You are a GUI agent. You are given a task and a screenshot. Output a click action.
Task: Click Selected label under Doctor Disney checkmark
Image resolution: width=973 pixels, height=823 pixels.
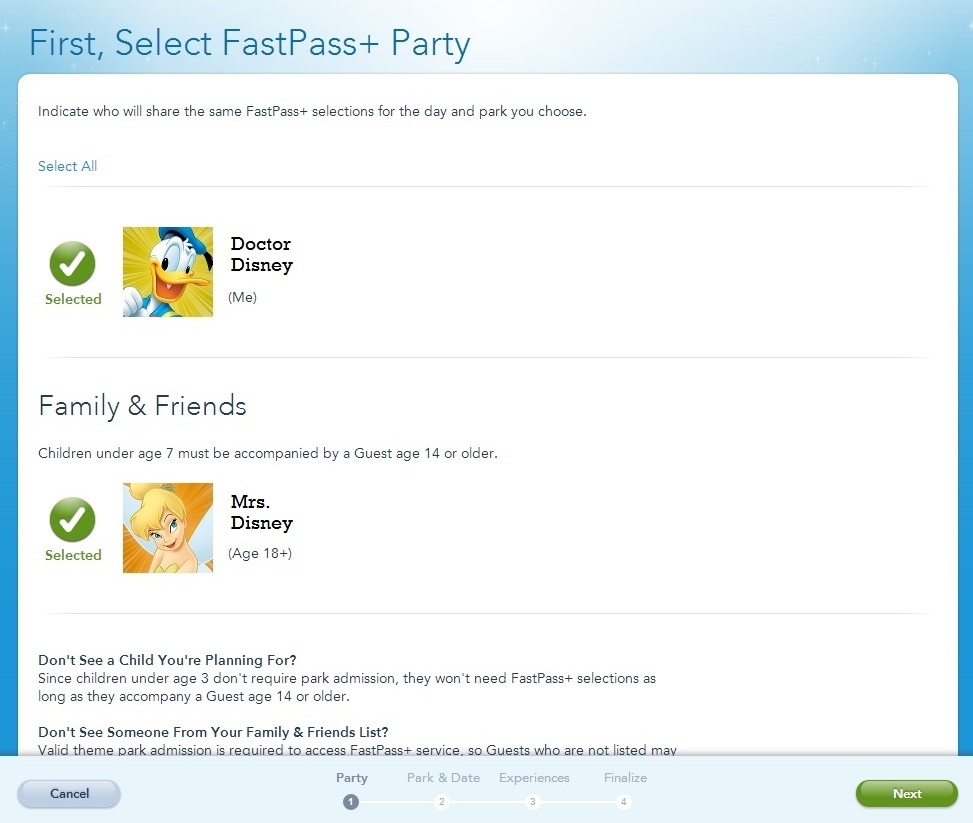(x=73, y=299)
